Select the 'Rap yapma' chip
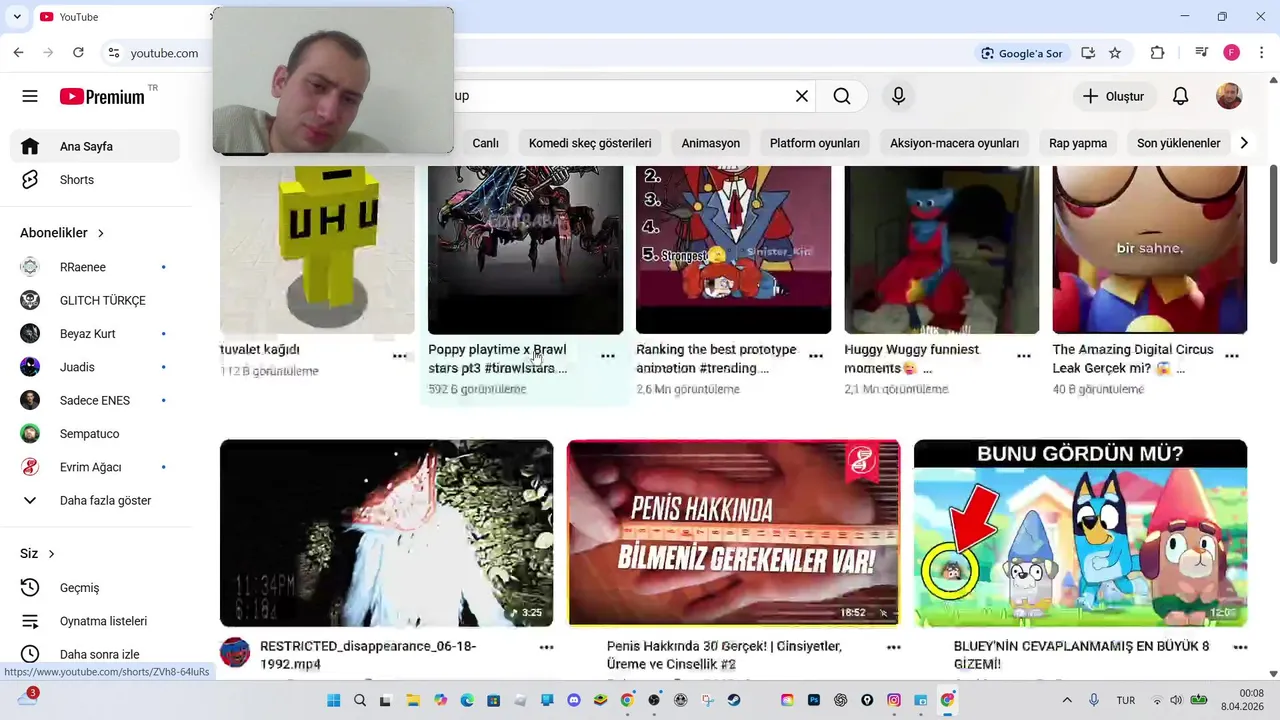This screenshot has height=720, width=1280. pos(1078,143)
